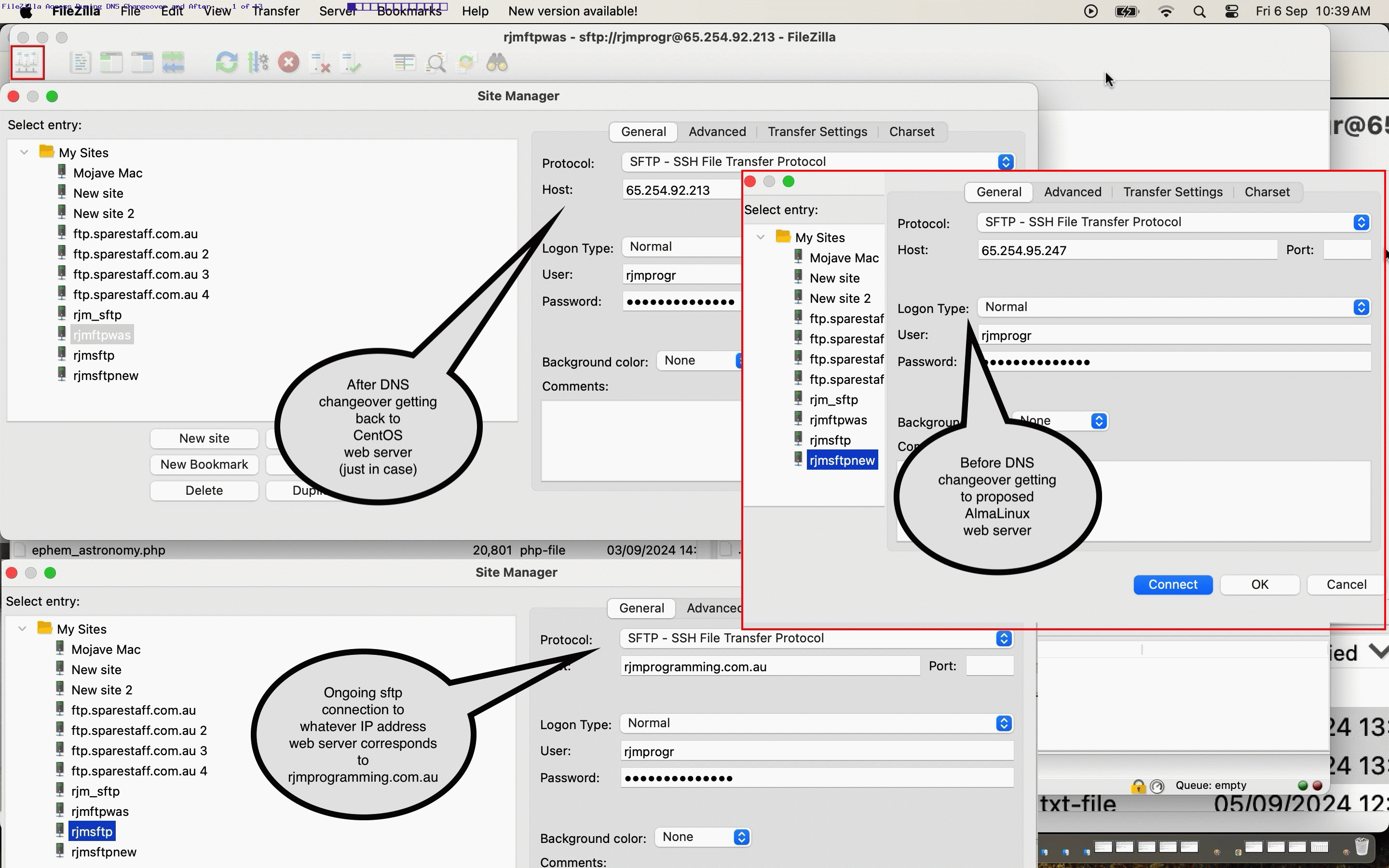Click the red activity LED indicator
This screenshot has width=1389, height=868.
[x=1318, y=786]
